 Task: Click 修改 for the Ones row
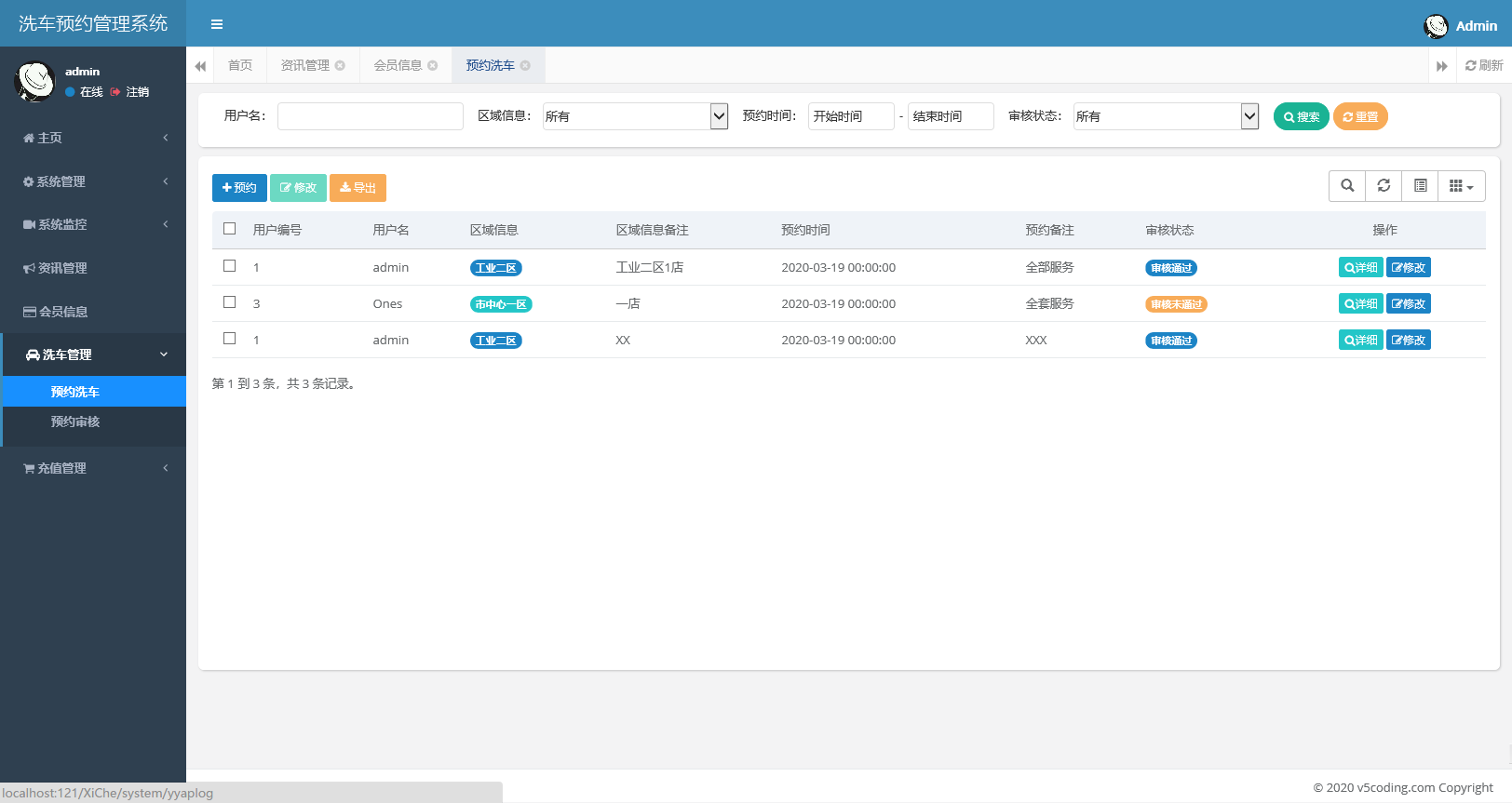[x=1409, y=303]
